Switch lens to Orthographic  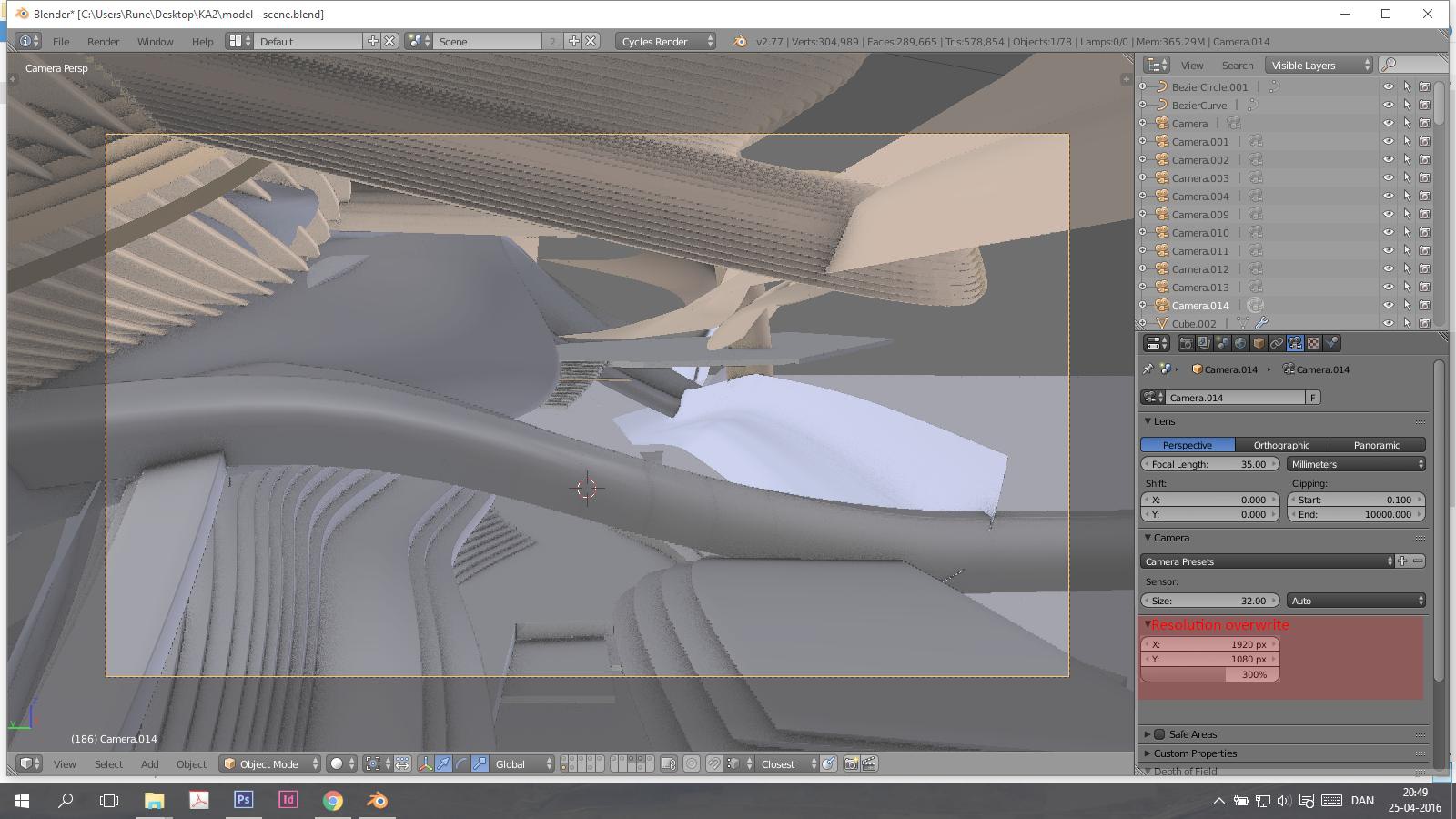pos(1281,445)
